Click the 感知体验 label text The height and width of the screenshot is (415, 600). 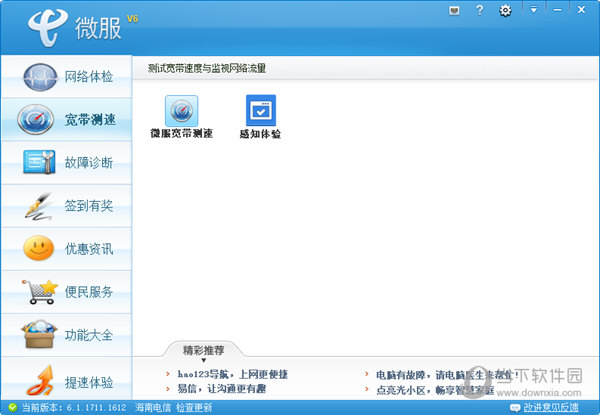pos(260,134)
